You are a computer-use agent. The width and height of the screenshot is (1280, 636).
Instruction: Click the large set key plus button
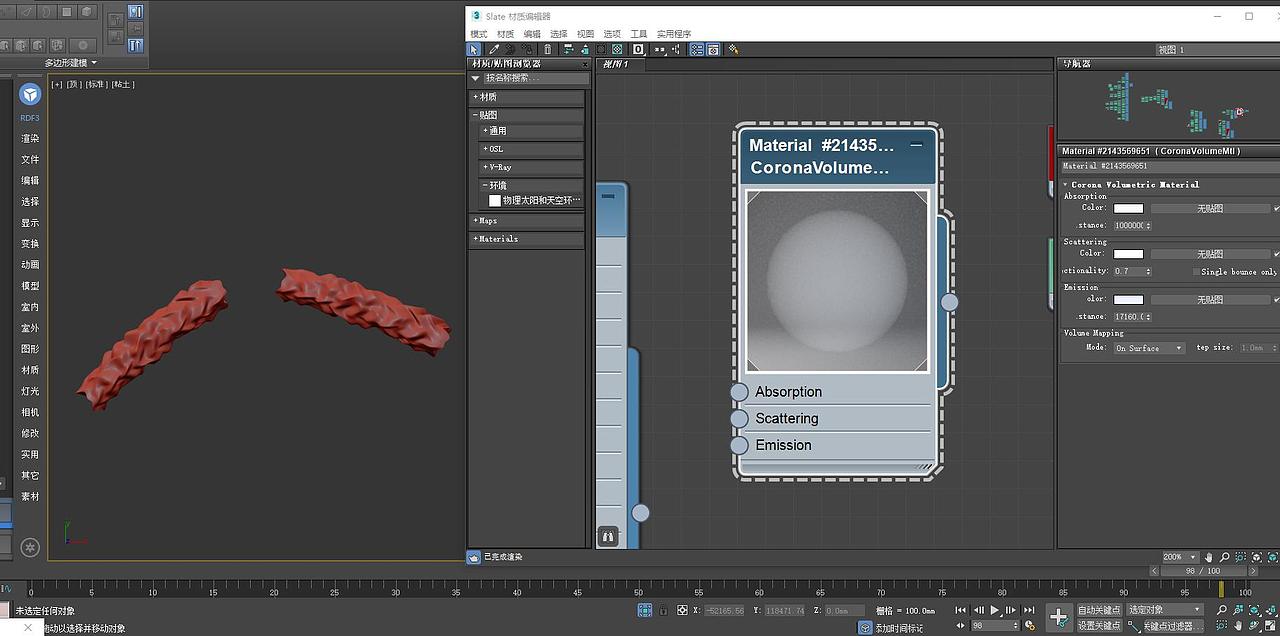click(1059, 617)
